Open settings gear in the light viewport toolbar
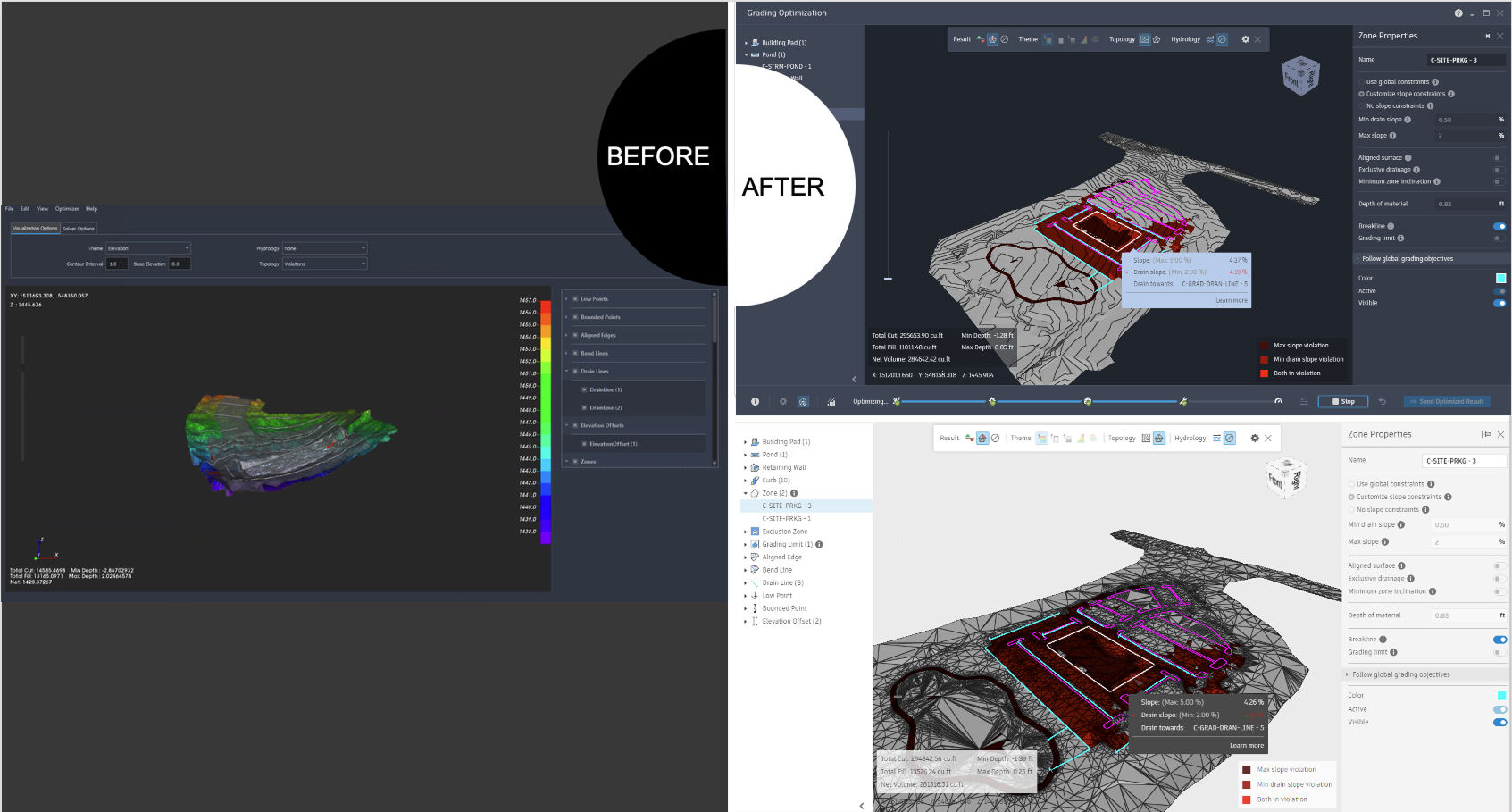Screen dimensions: 1512x812 (x=1254, y=439)
